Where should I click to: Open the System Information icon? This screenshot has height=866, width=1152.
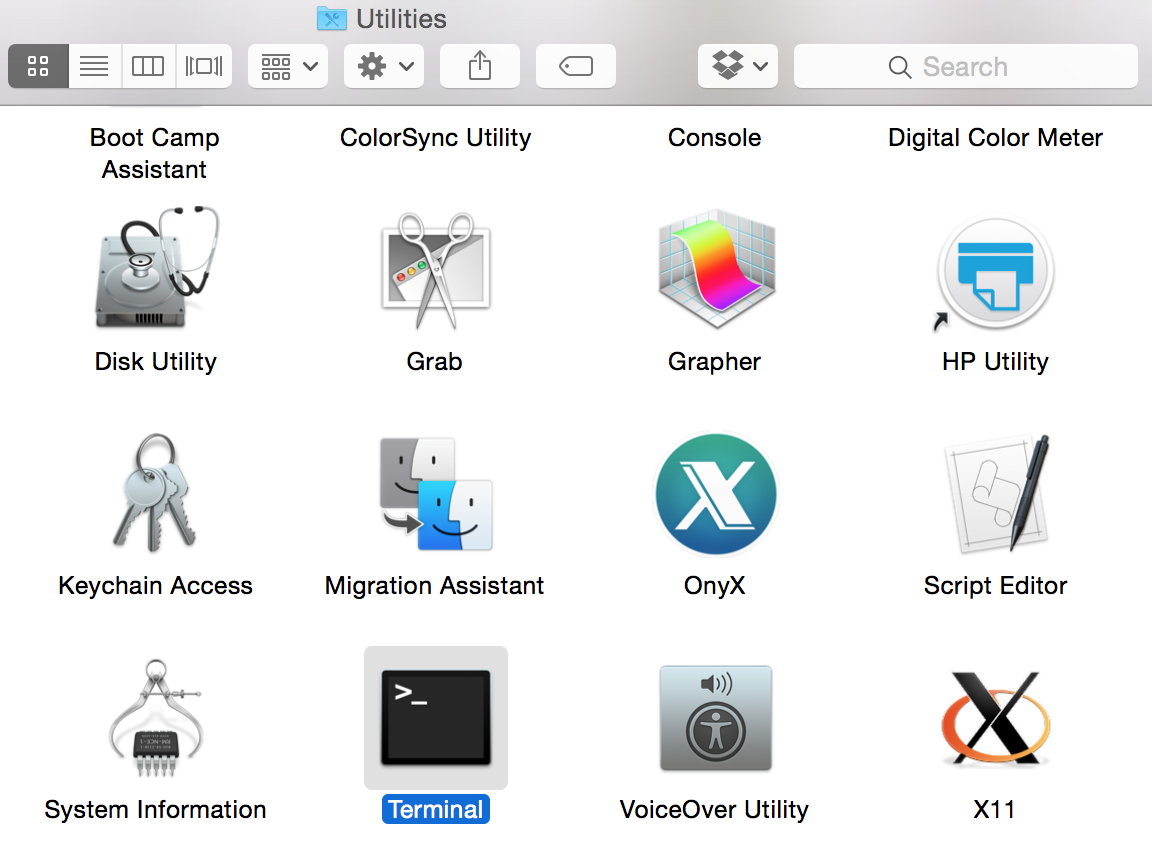pyautogui.click(x=155, y=718)
